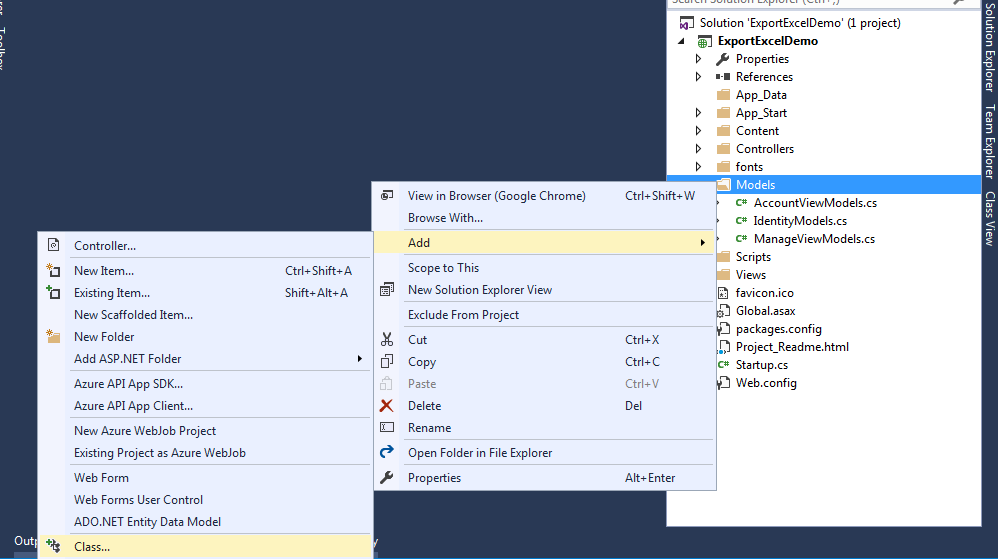
Task: Click the Existing Item icon
Action: tap(53, 293)
